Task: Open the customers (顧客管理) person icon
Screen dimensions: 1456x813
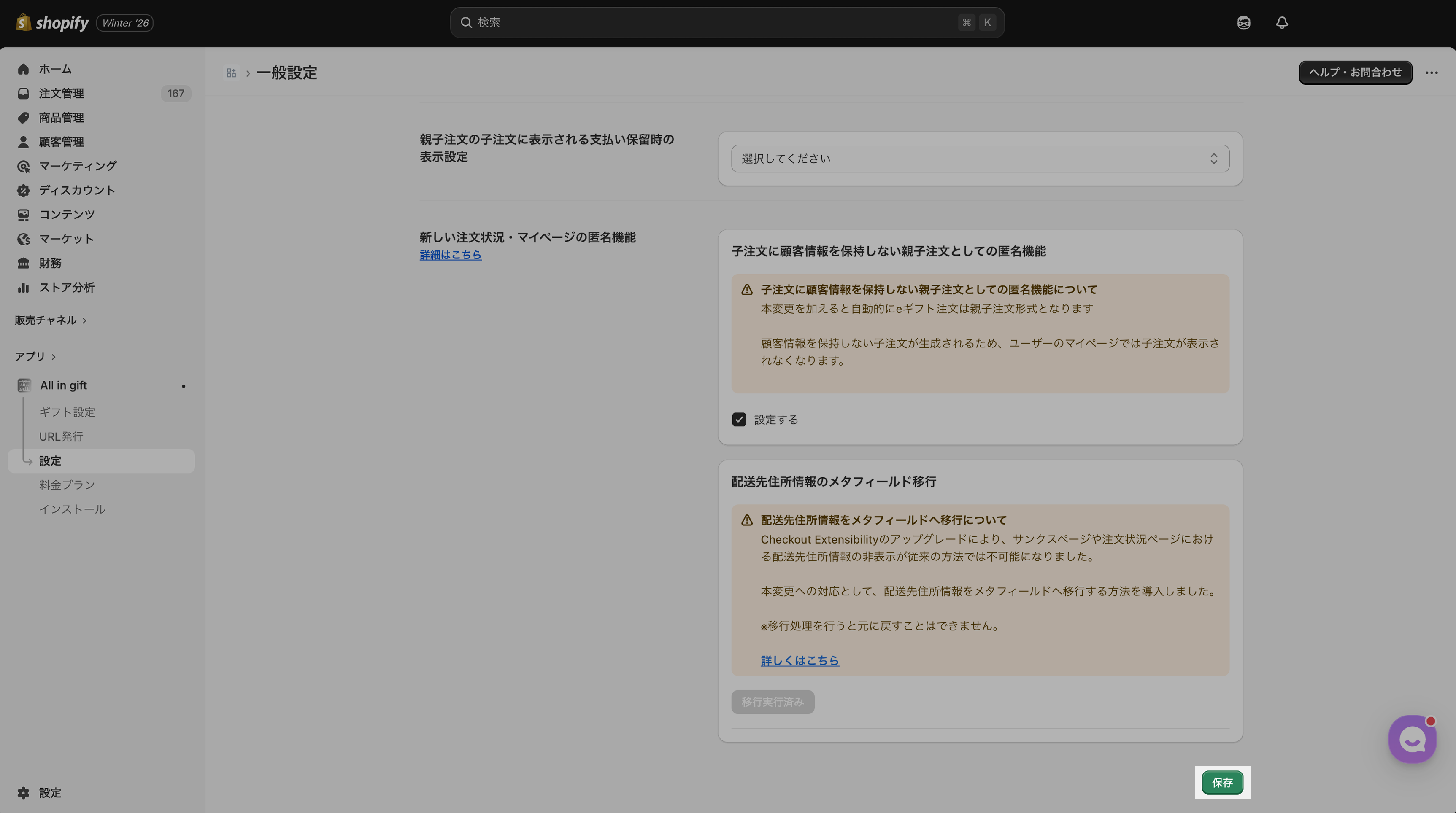Action: [x=23, y=142]
